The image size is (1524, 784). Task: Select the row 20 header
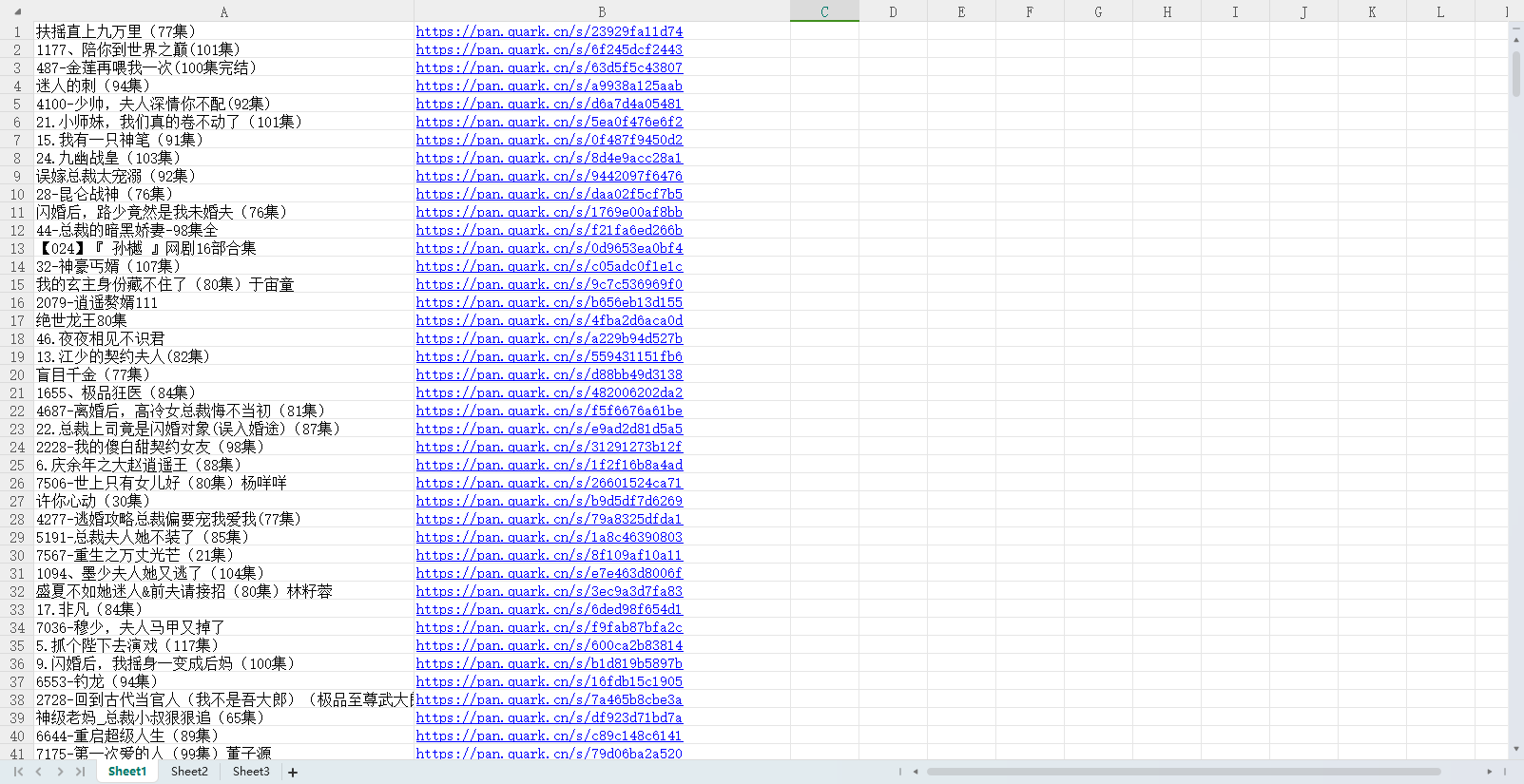(x=16, y=374)
